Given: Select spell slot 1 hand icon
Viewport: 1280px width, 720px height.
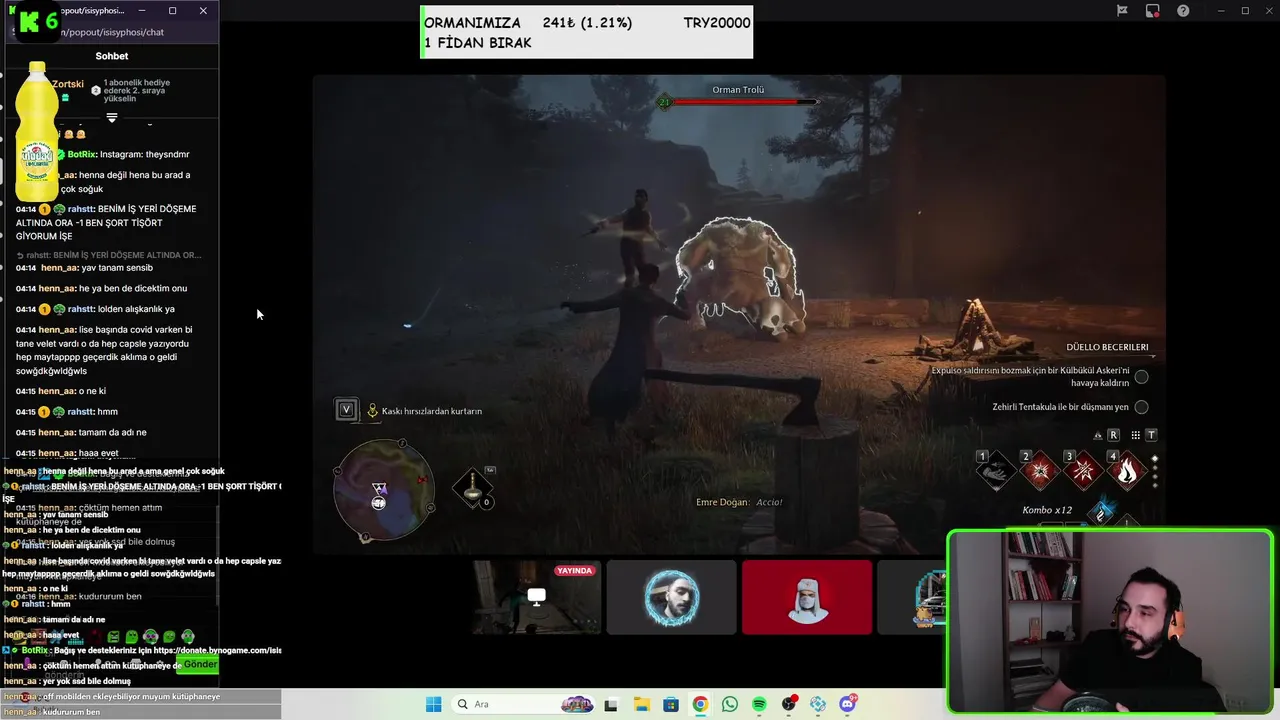Looking at the screenshot, I should [x=996, y=470].
